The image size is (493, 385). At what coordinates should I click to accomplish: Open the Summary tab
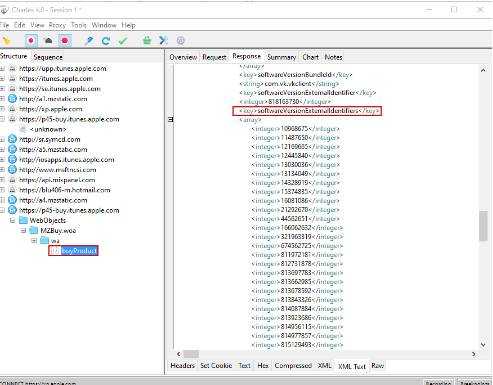pos(282,57)
